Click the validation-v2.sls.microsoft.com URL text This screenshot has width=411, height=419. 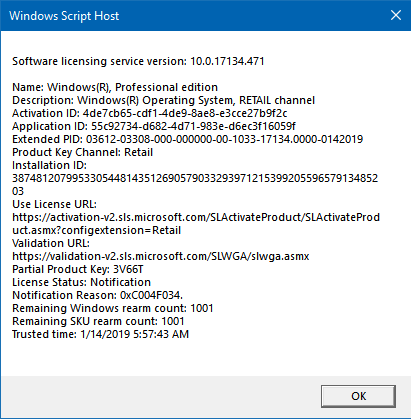point(161,256)
